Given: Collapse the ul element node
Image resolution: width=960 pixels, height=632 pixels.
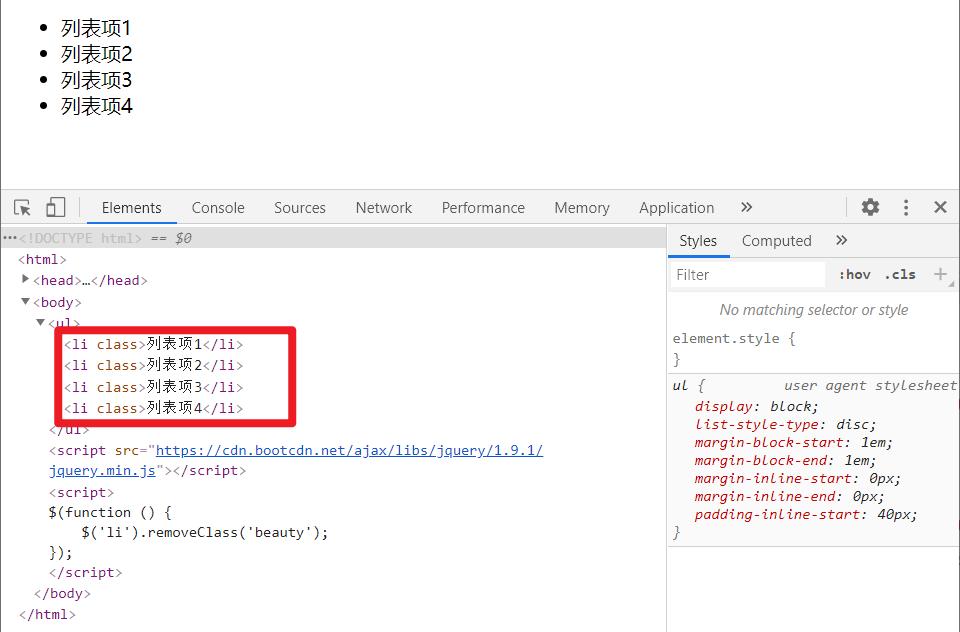Looking at the screenshot, I should (41, 323).
